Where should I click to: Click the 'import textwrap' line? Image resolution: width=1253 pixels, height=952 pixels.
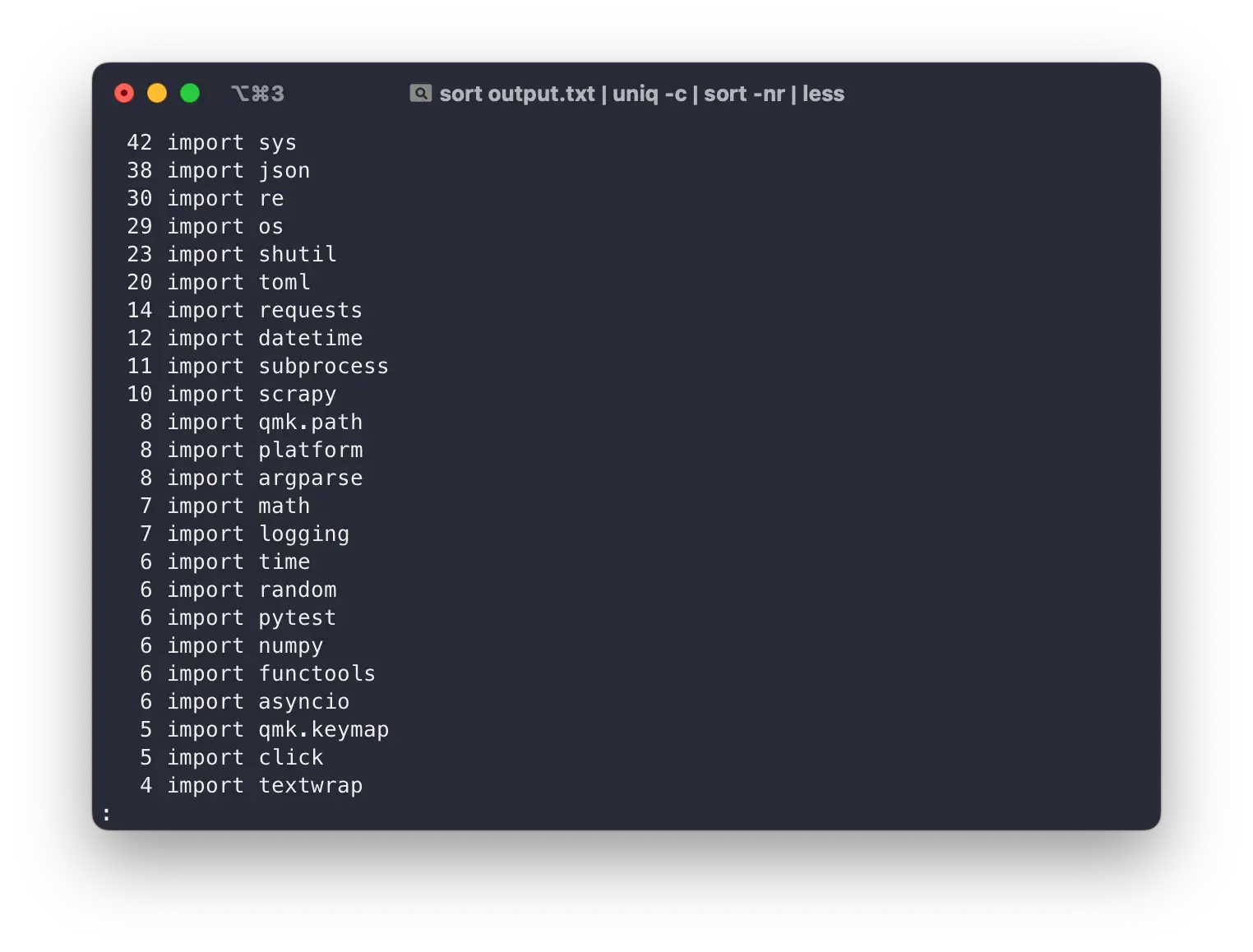tap(265, 786)
